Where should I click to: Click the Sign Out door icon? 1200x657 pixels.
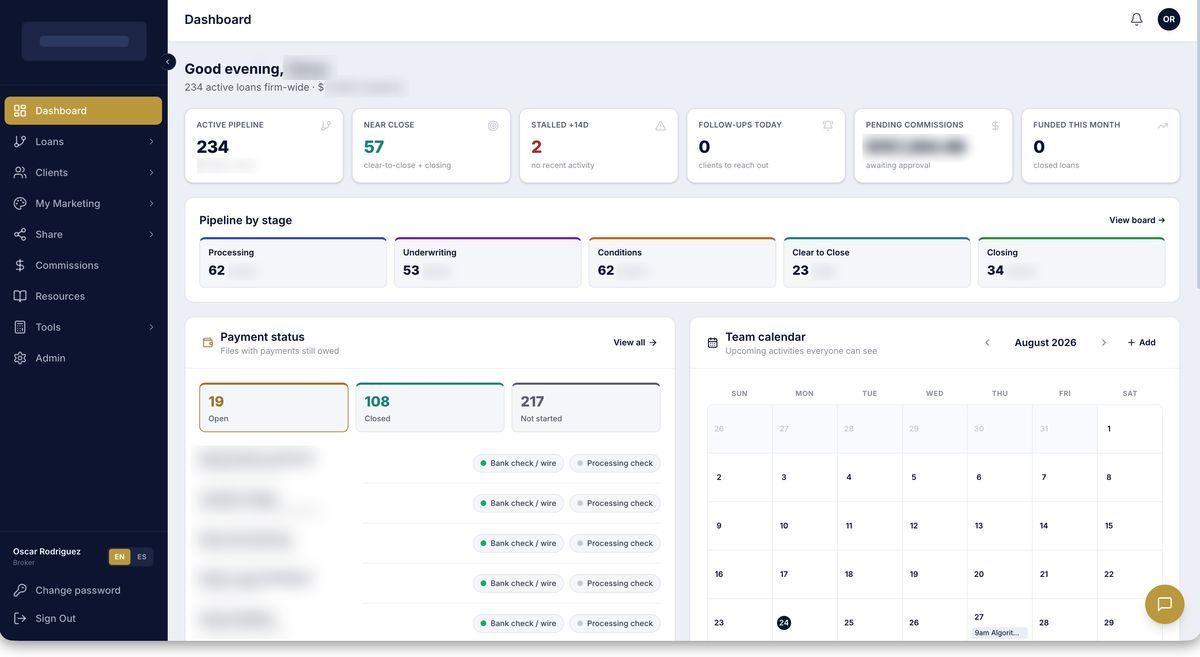20,619
